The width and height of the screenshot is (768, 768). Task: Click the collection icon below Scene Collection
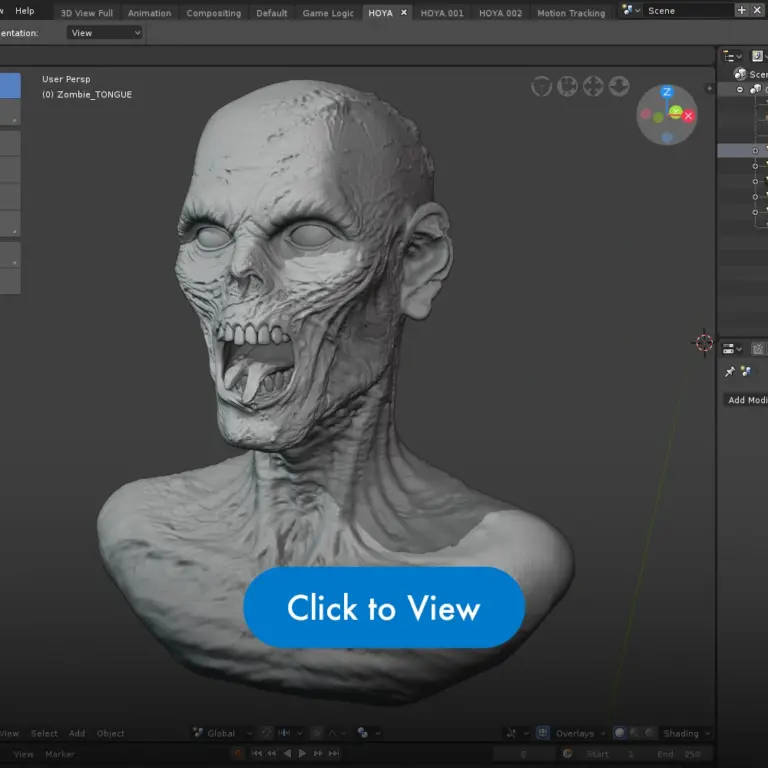[x=756, y=89]
